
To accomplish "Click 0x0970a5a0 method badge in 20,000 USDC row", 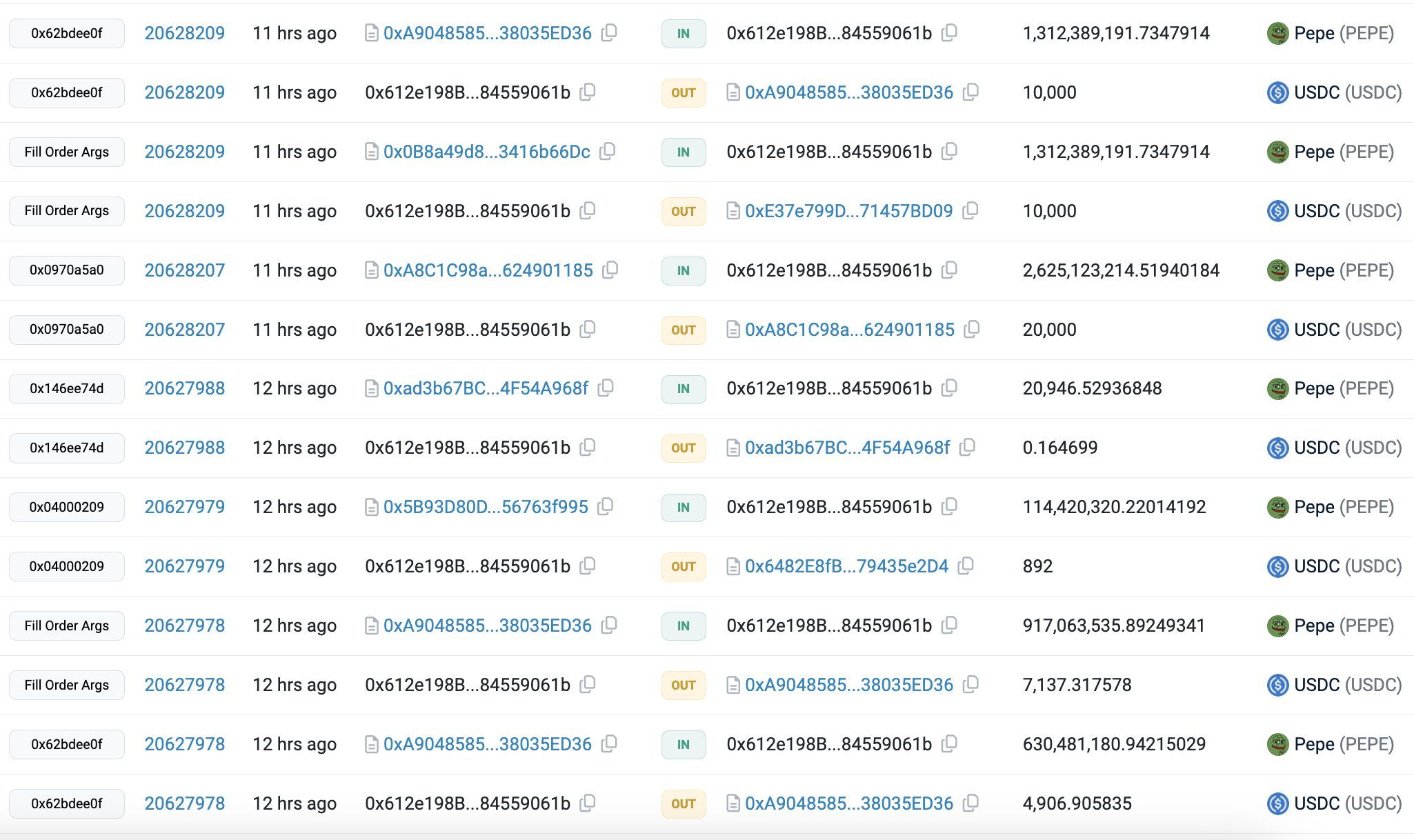I will coord(67,330).
